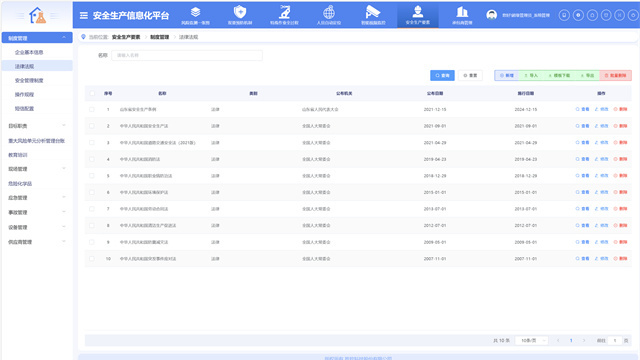Delete row 1 using red 删除
This screenshot has width=640, height=360.
click(x=620, y=109)
